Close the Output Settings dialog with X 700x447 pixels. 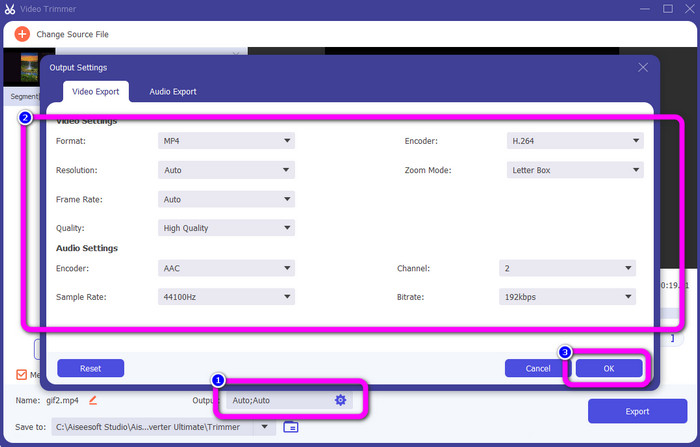[x=643, y=67]
